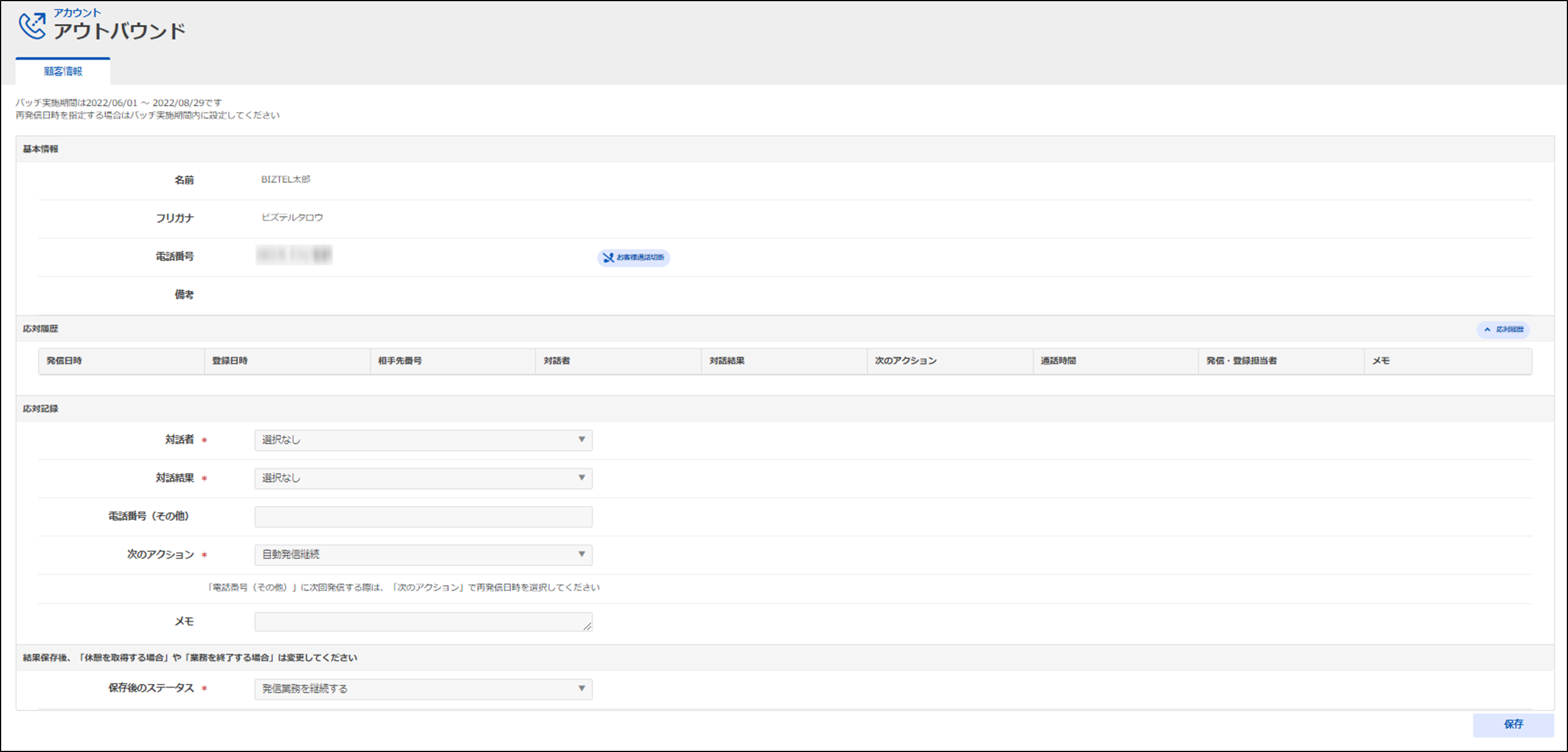Click the 対話結果 column header in history table
Viewport: 1568px width, 752px height.
click(726, 361)
